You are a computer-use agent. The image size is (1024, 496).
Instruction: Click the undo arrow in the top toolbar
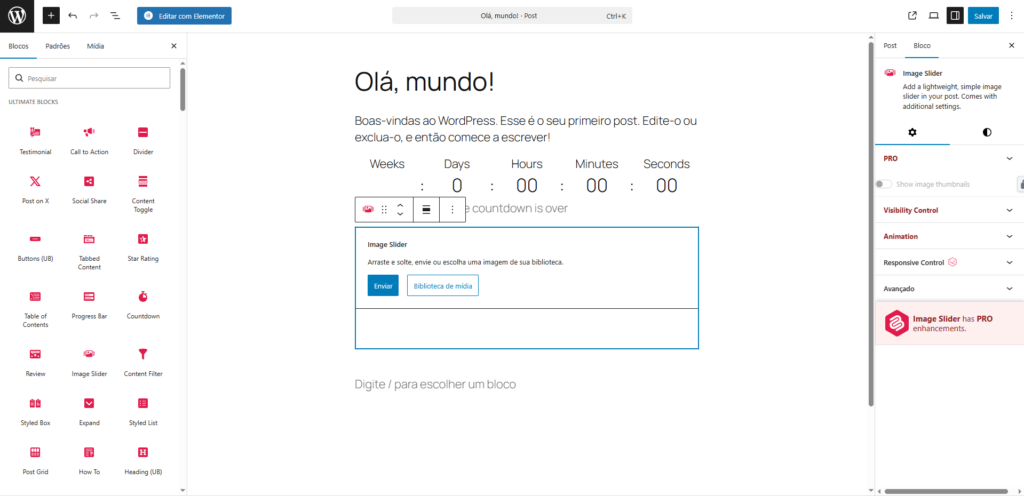point(72,16)
